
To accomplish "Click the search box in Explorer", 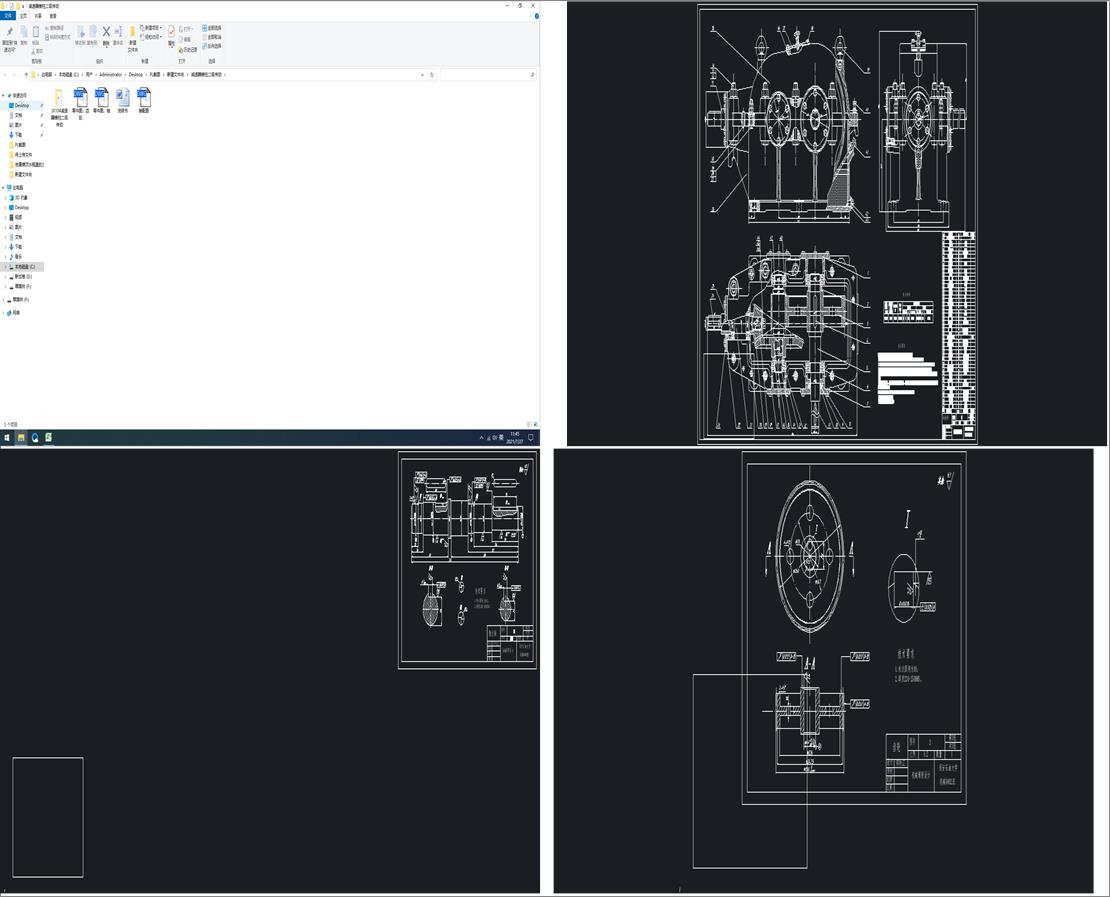I will (x=485, y=75).
